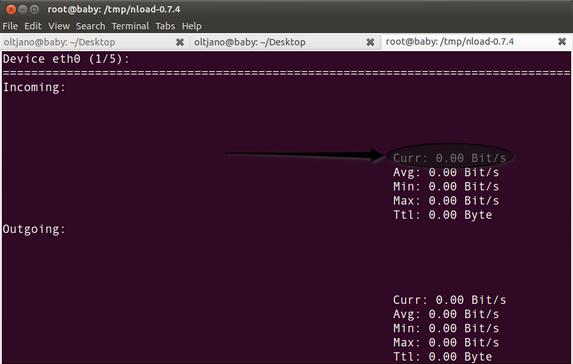Close the second oltjano@baby tab

370,42
